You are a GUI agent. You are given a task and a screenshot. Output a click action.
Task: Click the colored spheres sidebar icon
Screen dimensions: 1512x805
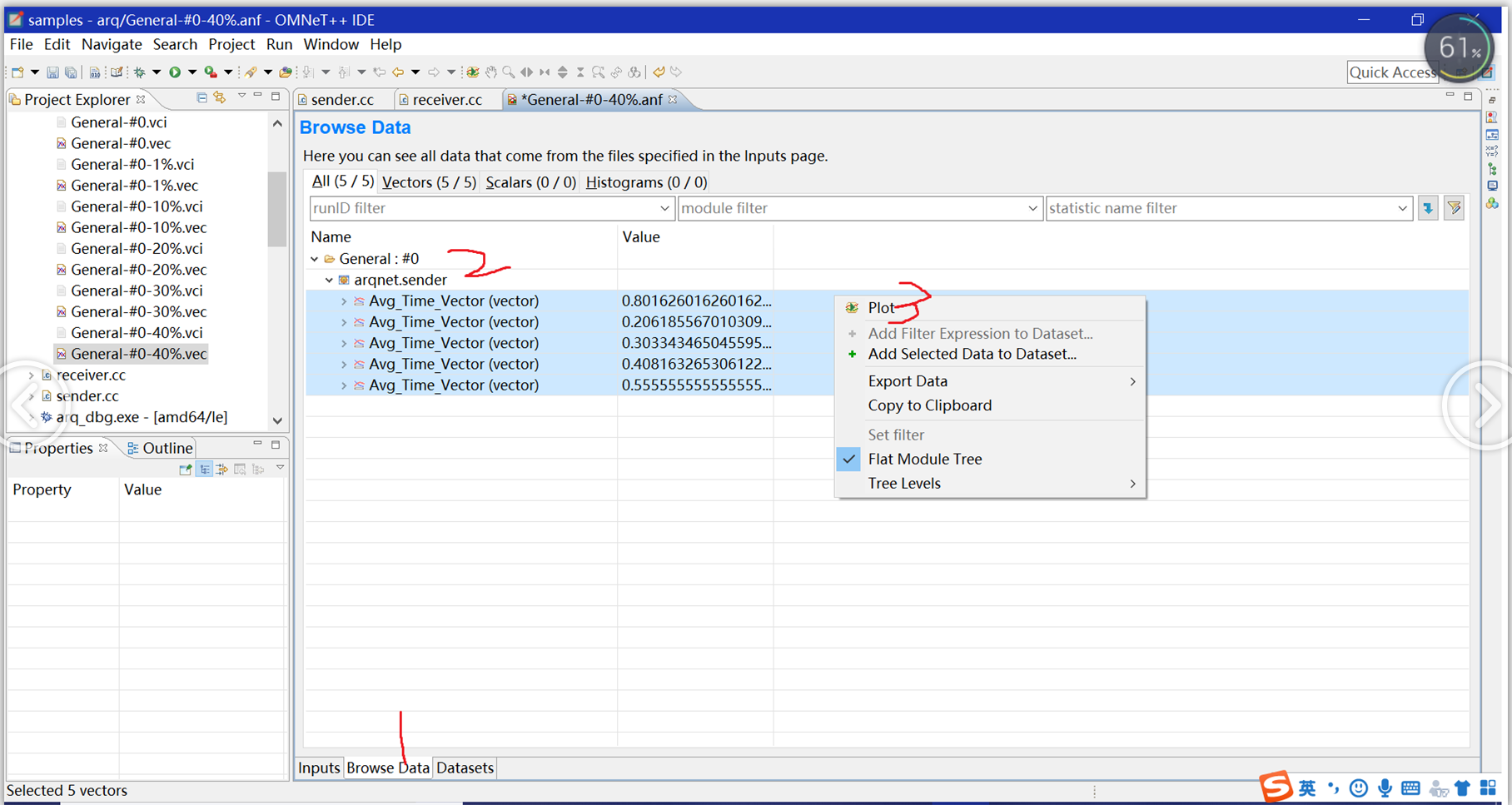pyautogui.click(x=1492, y=204)
